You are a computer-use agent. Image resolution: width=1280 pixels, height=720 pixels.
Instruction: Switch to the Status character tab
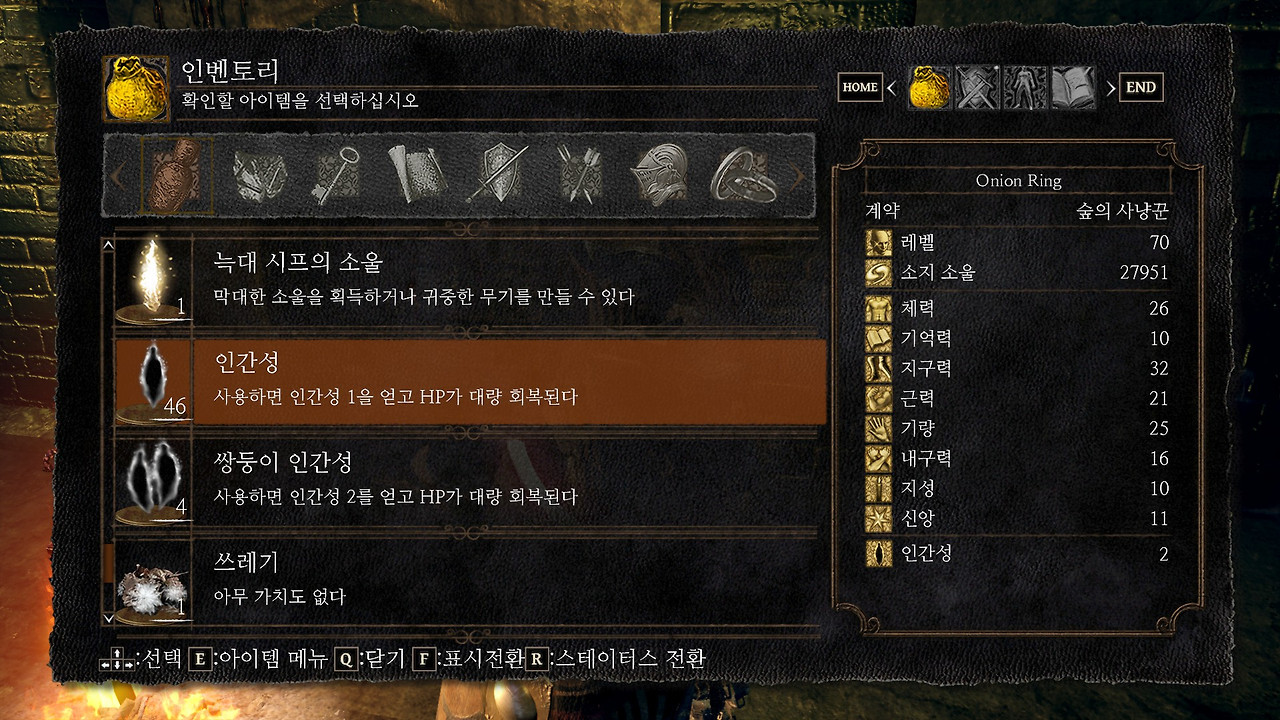pos(1025,88)
